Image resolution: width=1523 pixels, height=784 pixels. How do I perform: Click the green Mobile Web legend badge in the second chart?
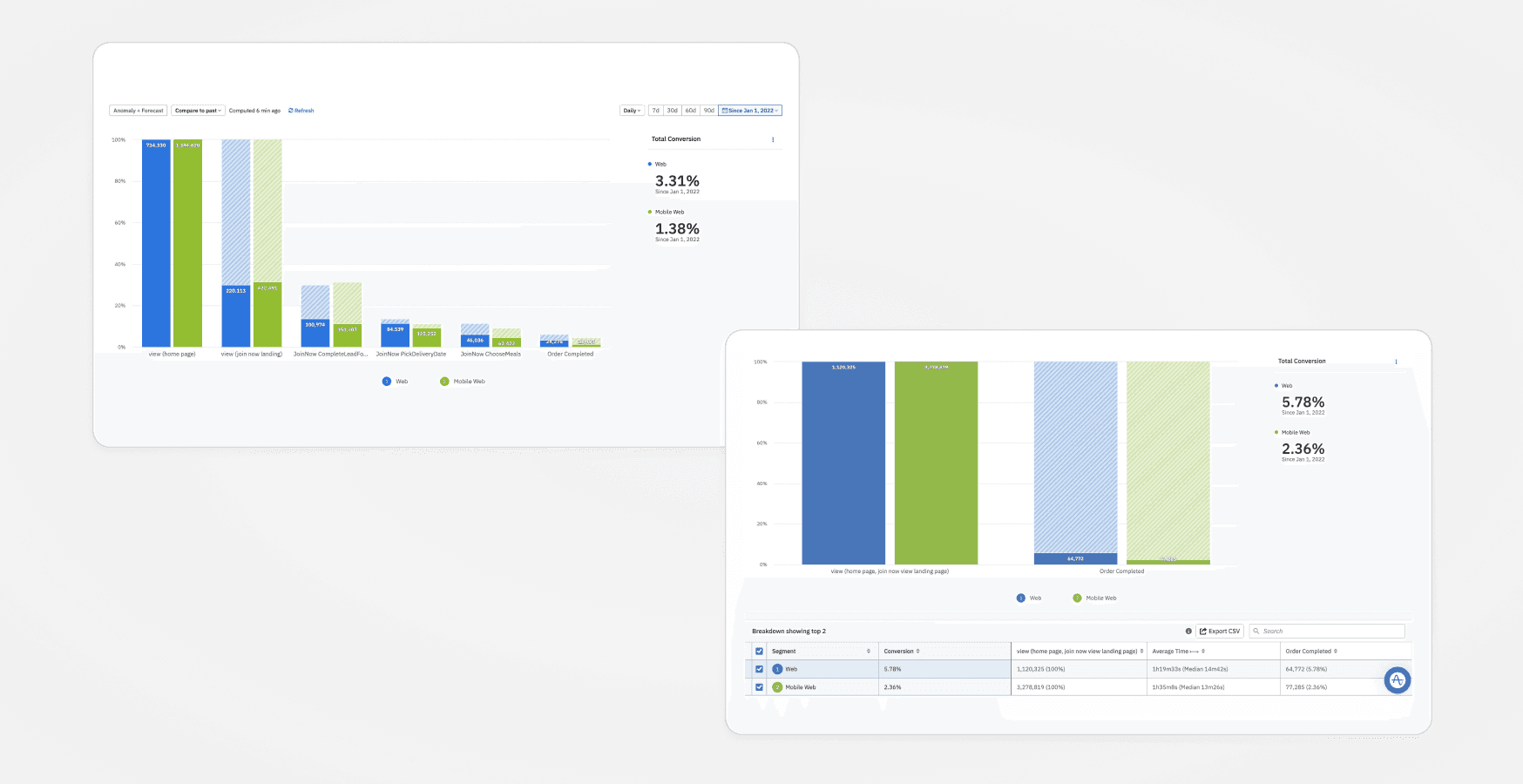[x=1077, y=598]
